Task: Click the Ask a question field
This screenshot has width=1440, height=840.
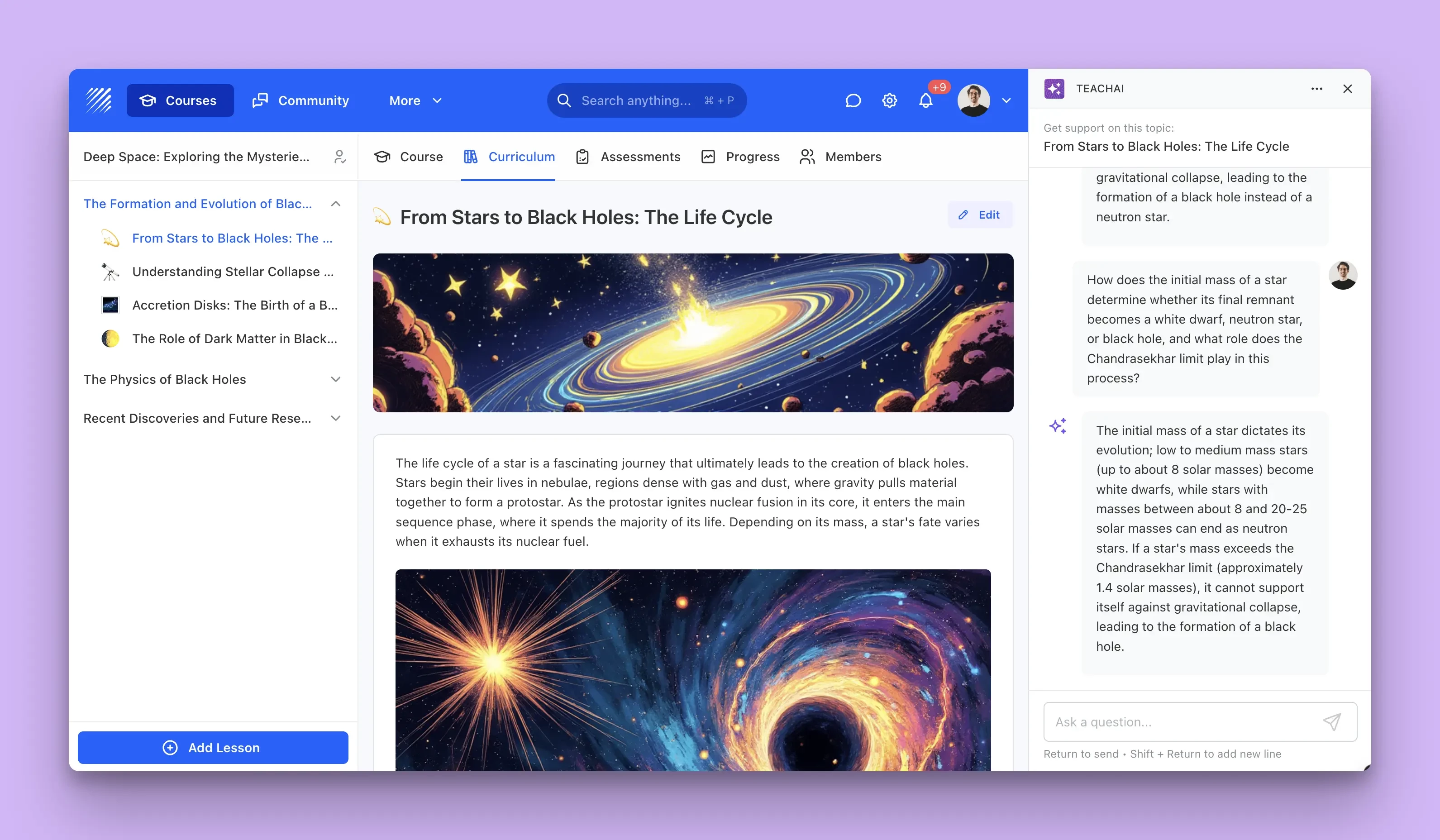Action: (x=1200, y=722)
